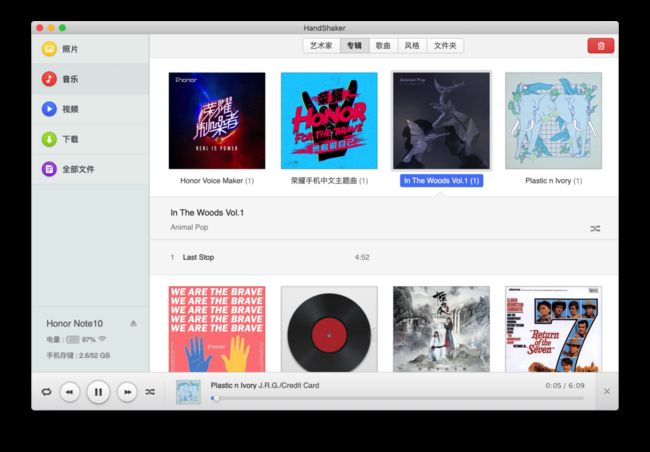Open the Plastic n Ivory album cover

coord(553,121)
